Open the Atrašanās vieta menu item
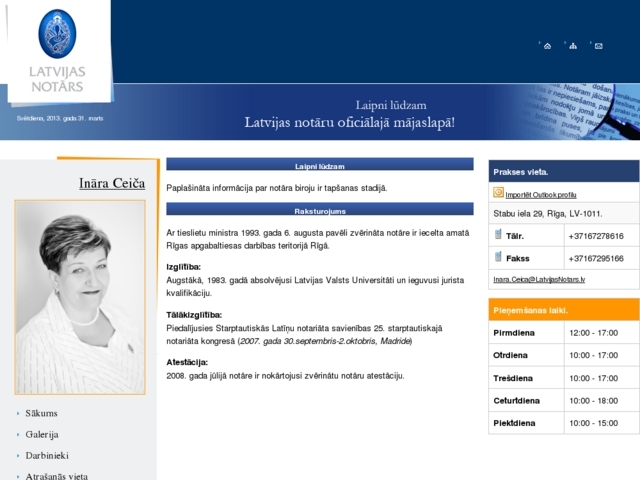This screenshot has width=640, height=480. (56, 476)
